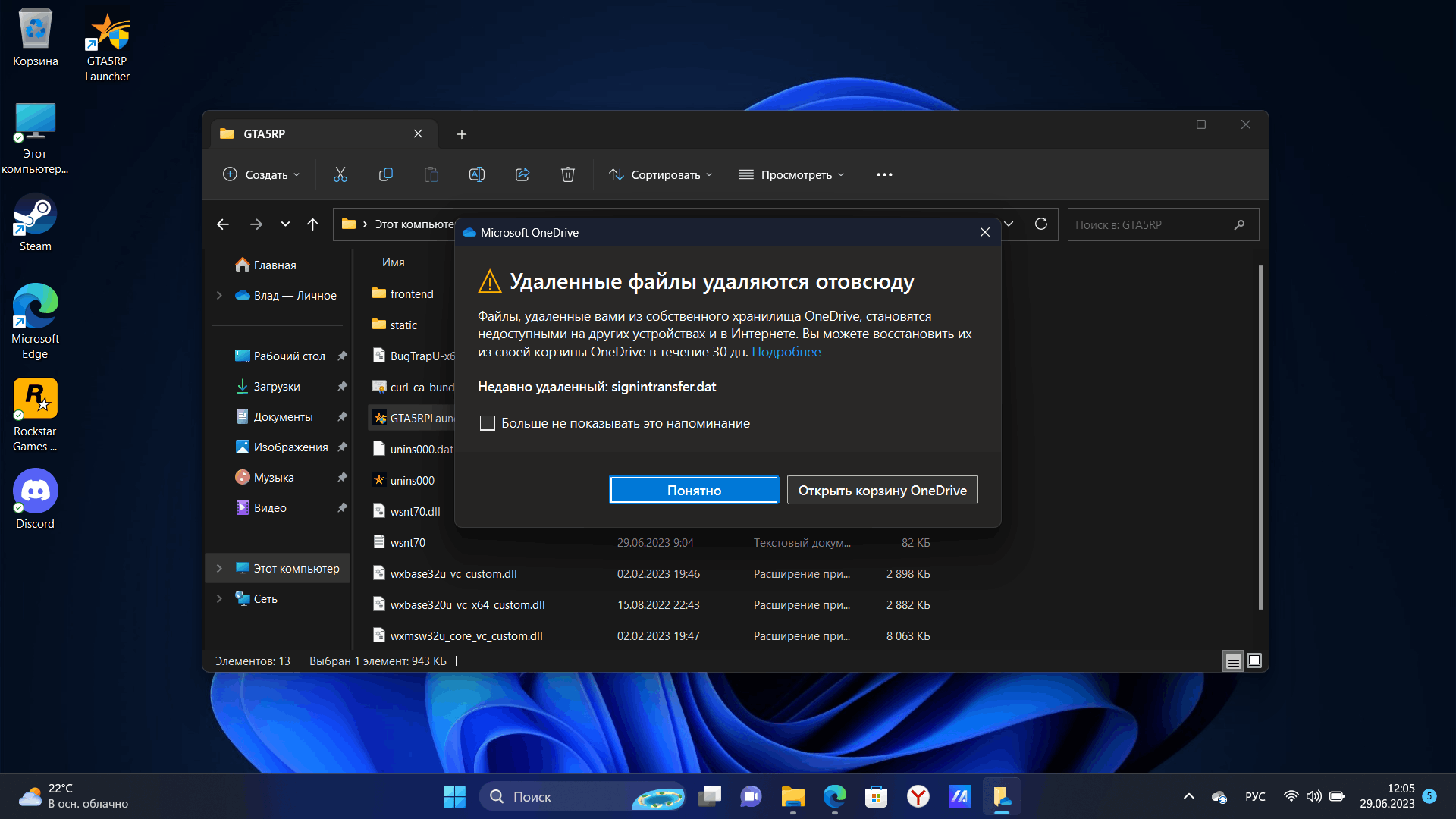The width and height of the screenshot is (1456, 819).
Task: Open File Explorer taskbar icon
Action: click(793, 796)
